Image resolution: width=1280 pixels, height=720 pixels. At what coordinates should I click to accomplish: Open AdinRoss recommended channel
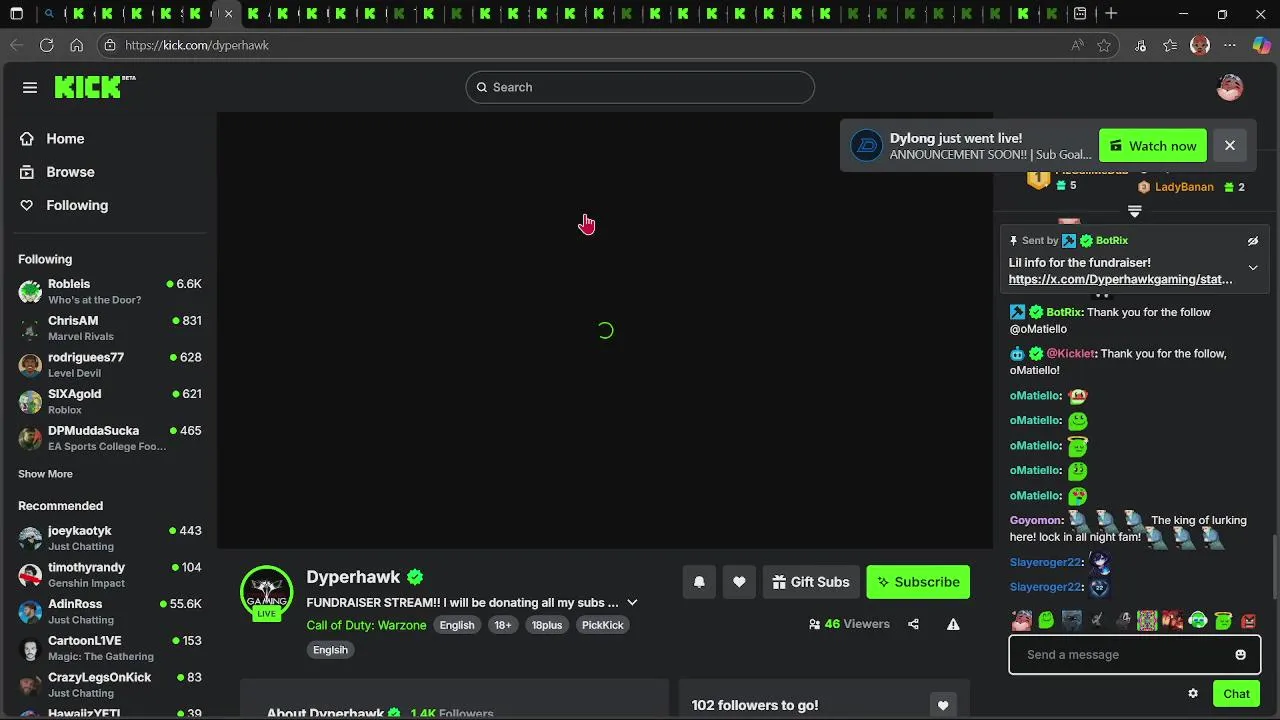pos(110,611)
